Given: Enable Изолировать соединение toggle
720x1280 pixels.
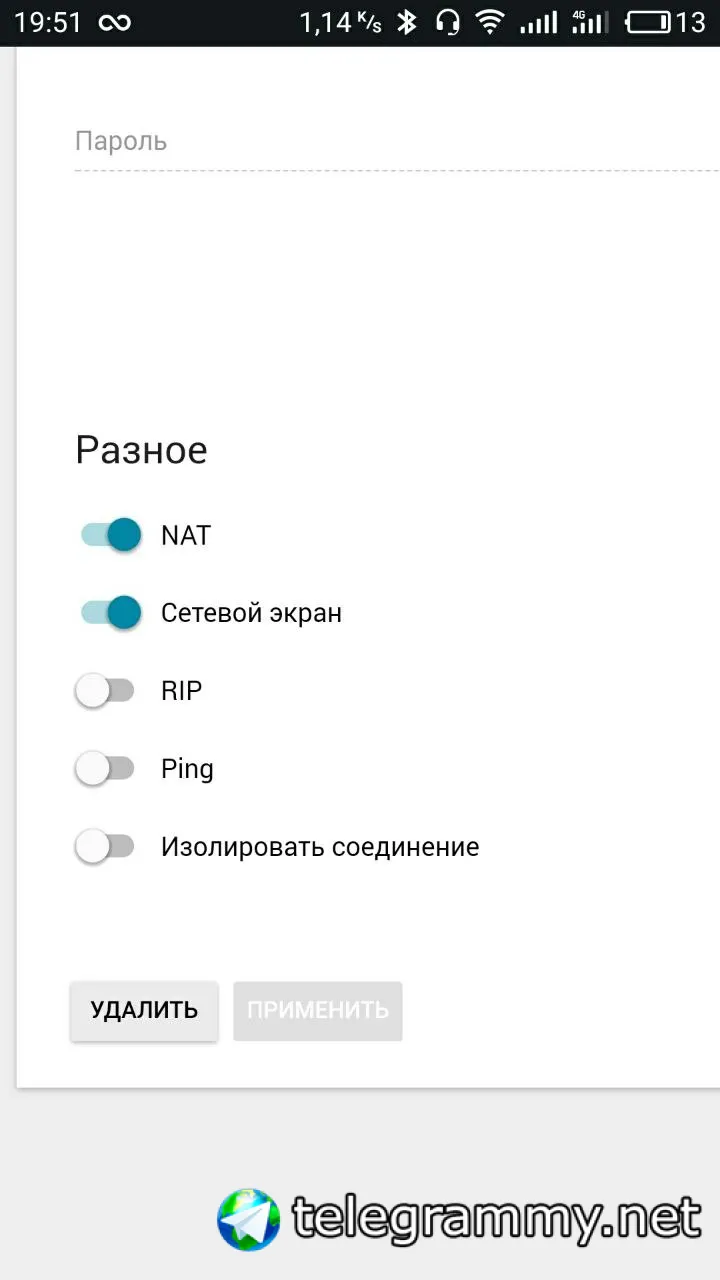Looking at the screenshot, I should click(x=105, y=847).
